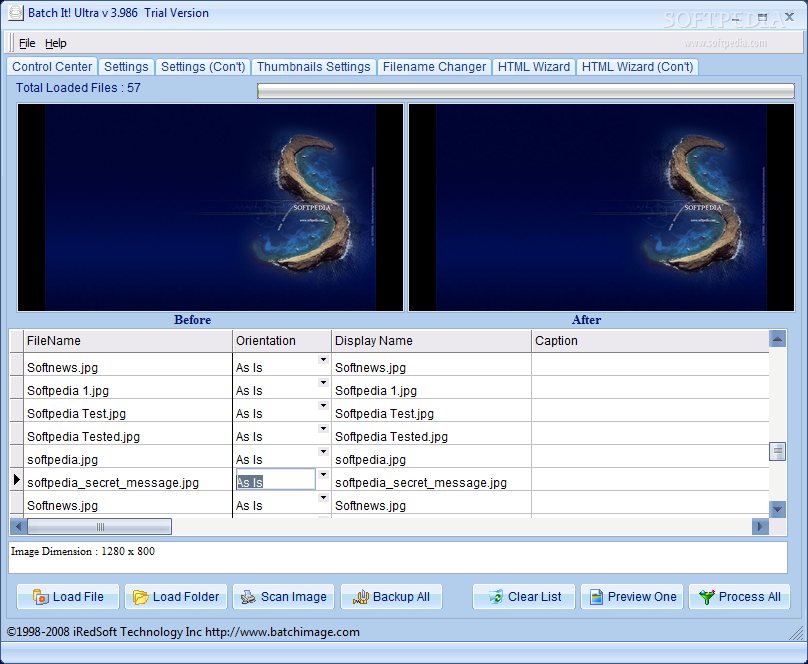This screenshot has height=664, width=808.
Task: Click the row selector arrow beside softpedia_secret_message.jpg
Action: tap(16, 480)
